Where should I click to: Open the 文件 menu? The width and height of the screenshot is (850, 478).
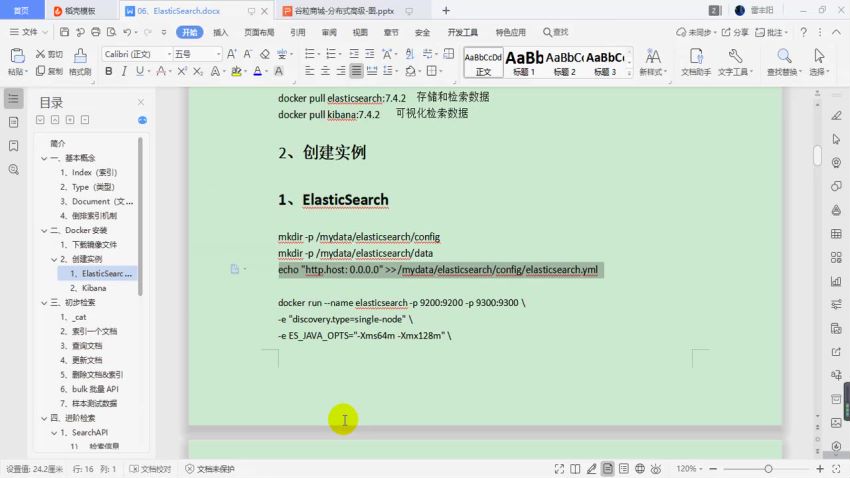tap(29, 32)
